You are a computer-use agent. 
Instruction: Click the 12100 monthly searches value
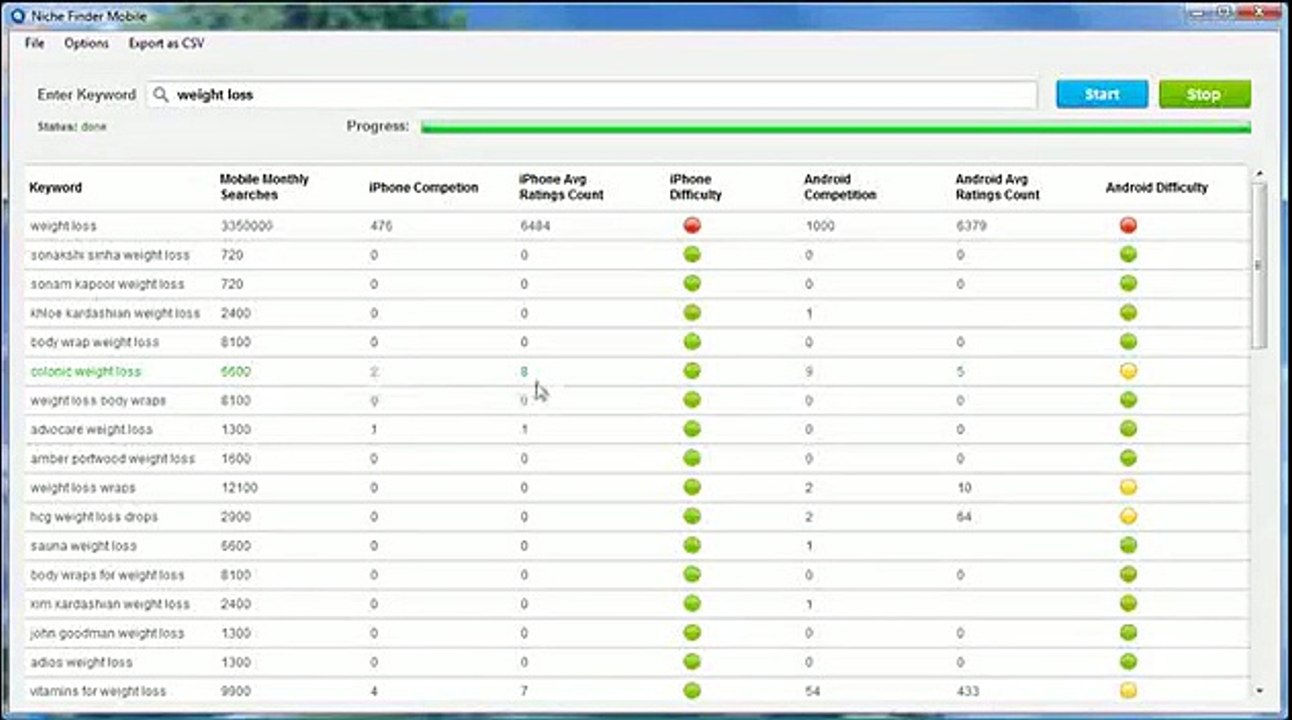coord(239,488)
